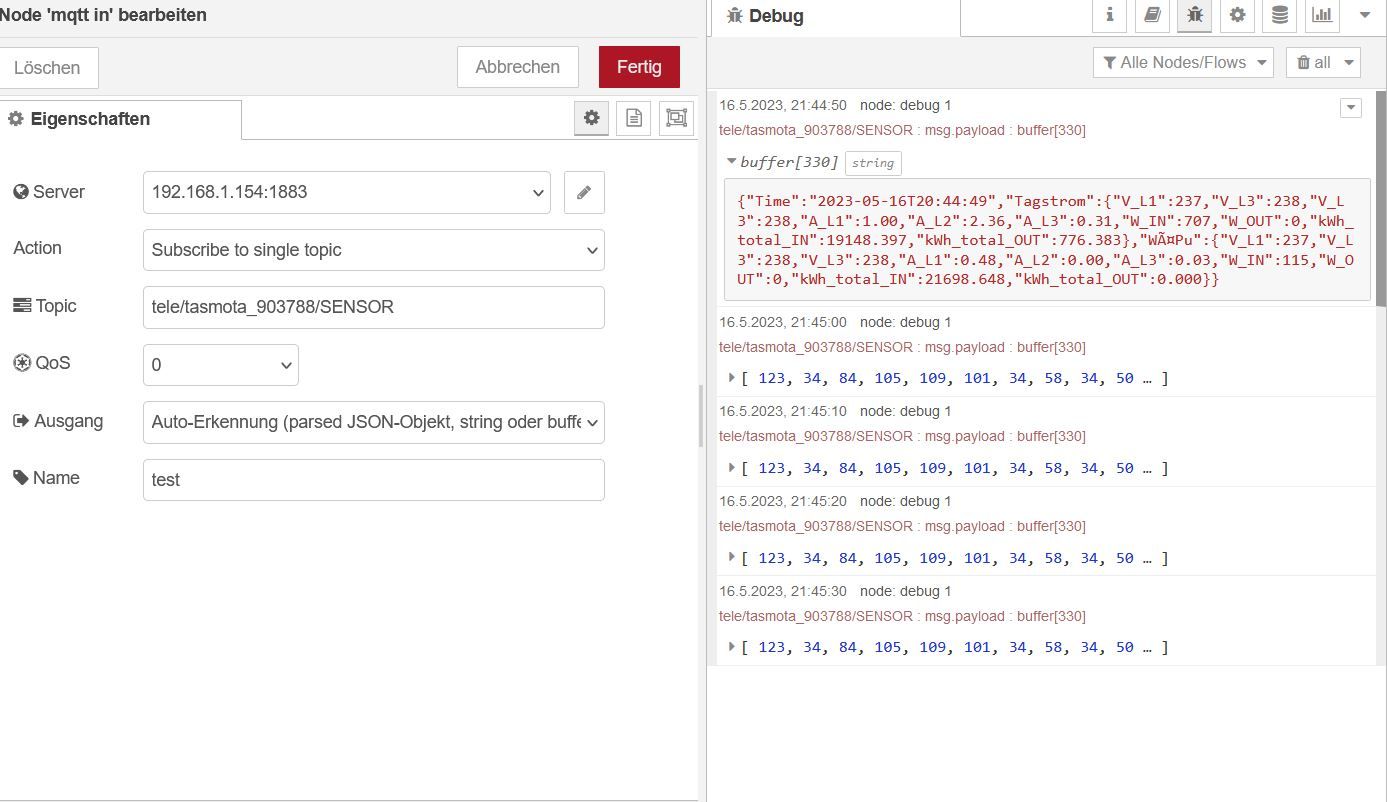Image resolution: width=1387 pixels, height=802 pixels.
Task: Click 'node: debug 1' at 21:45:20
Action: click(x=906, y=501)
